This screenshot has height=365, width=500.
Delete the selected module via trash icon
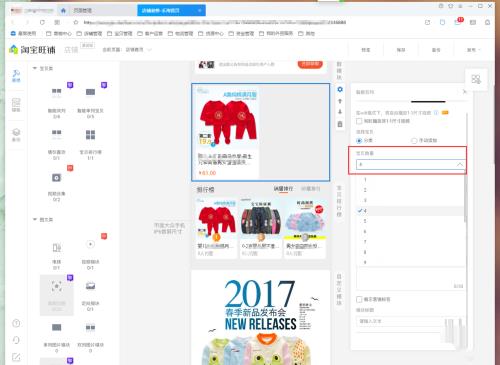pos(340,124)
